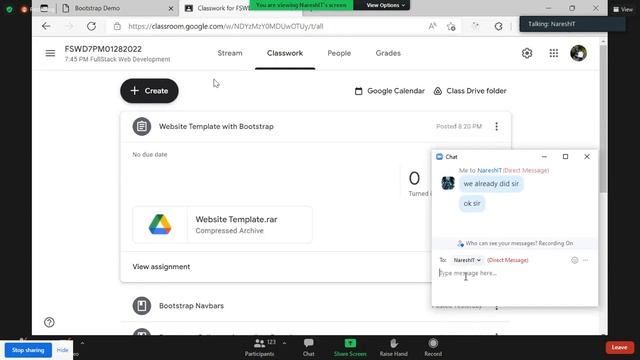Viewport: 640px width, 360px height.
Task: Click the browser back arrow
Action: (46, 26)
